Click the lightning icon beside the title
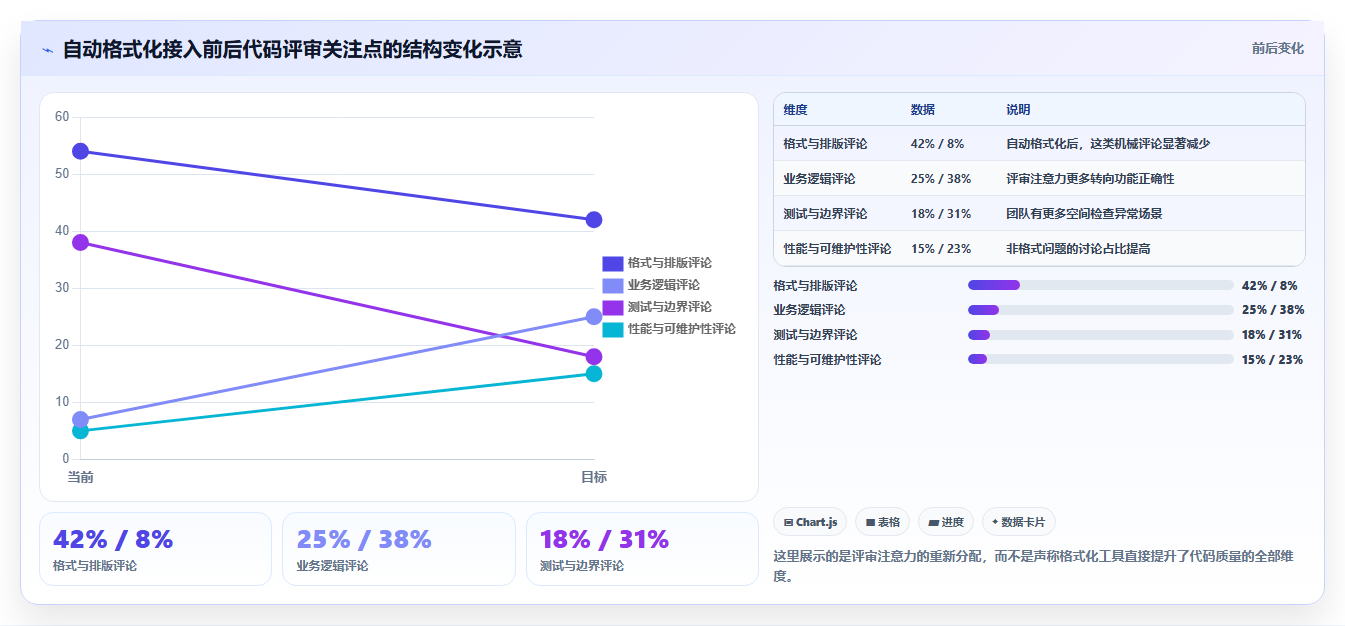1345x626 pixels. (47, 50)
